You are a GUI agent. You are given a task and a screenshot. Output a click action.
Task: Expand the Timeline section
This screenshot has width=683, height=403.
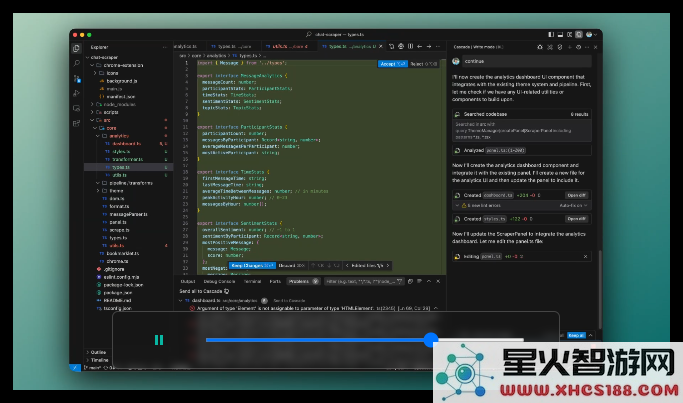(x=98, y=360)
